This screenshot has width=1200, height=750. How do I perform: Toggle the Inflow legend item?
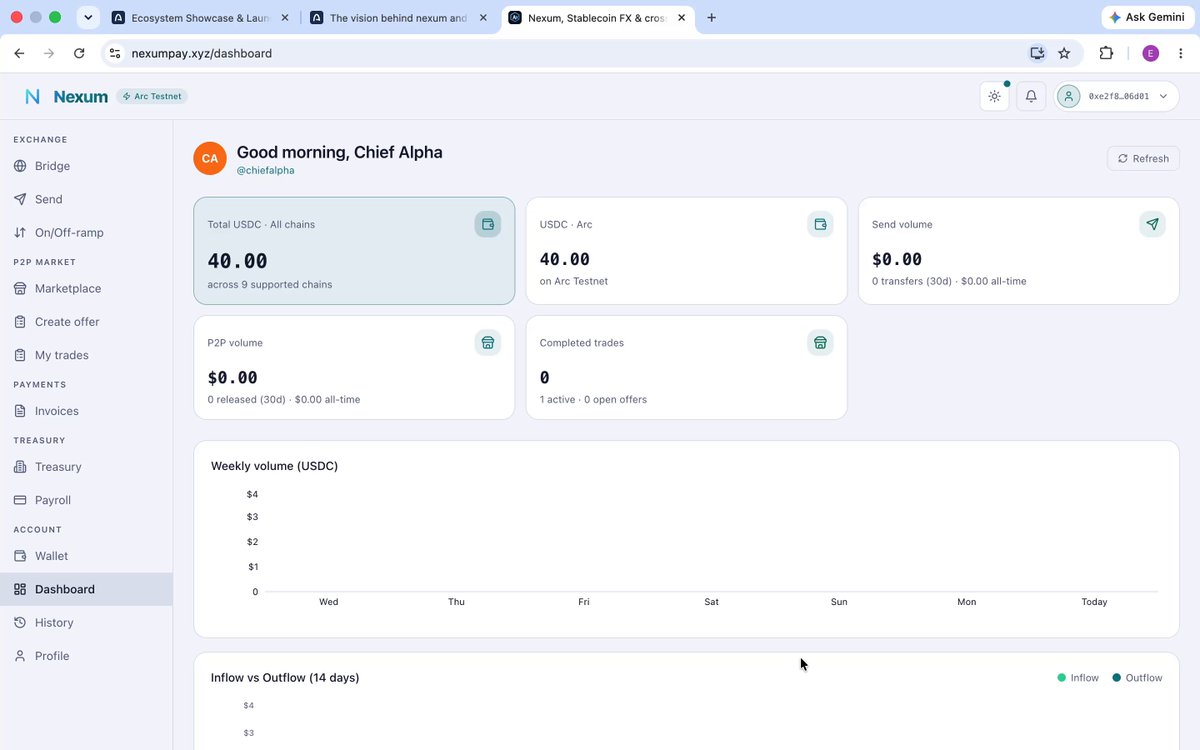[x=1078, y=678]
